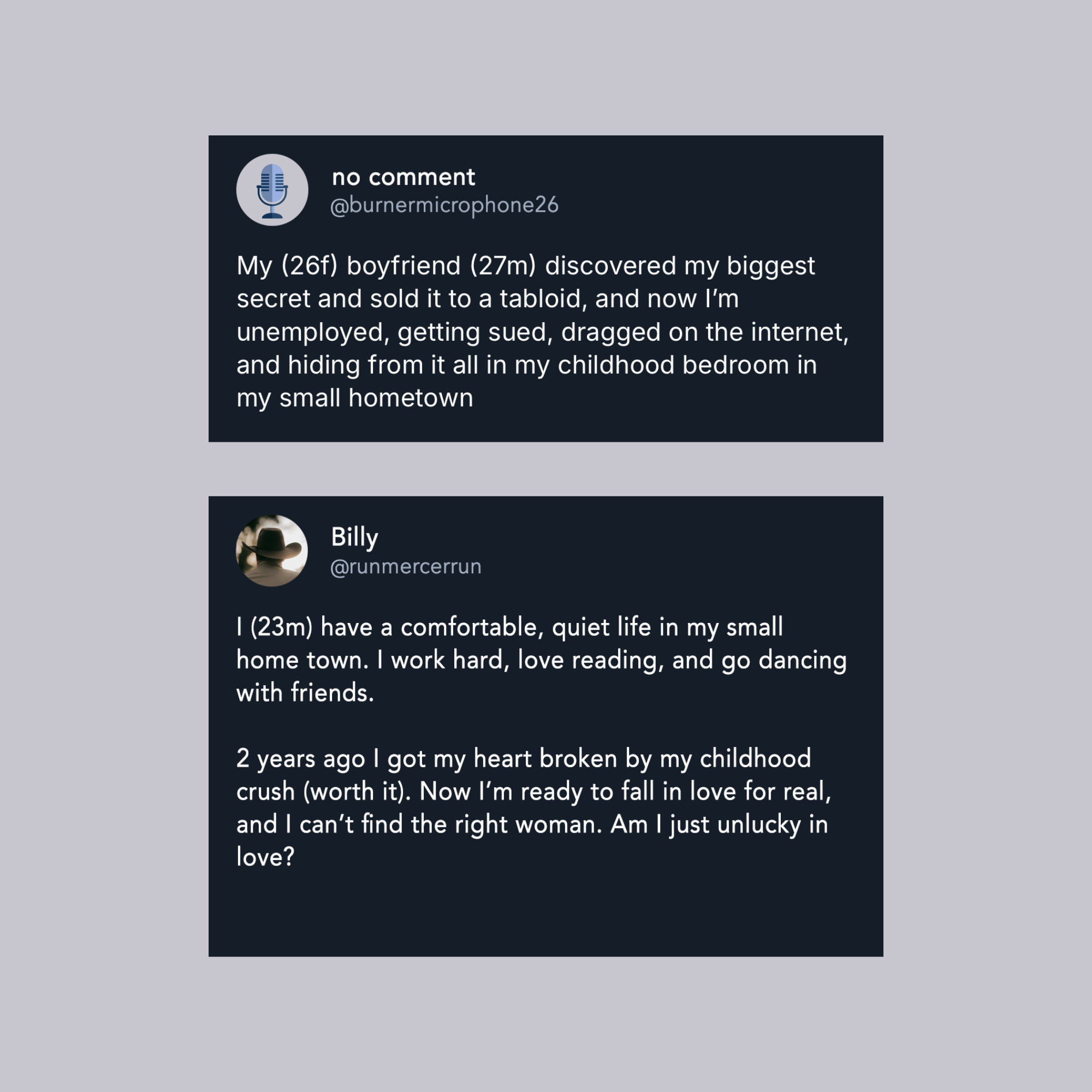Open the @burnermicrophone26 handle

[444, 205]
